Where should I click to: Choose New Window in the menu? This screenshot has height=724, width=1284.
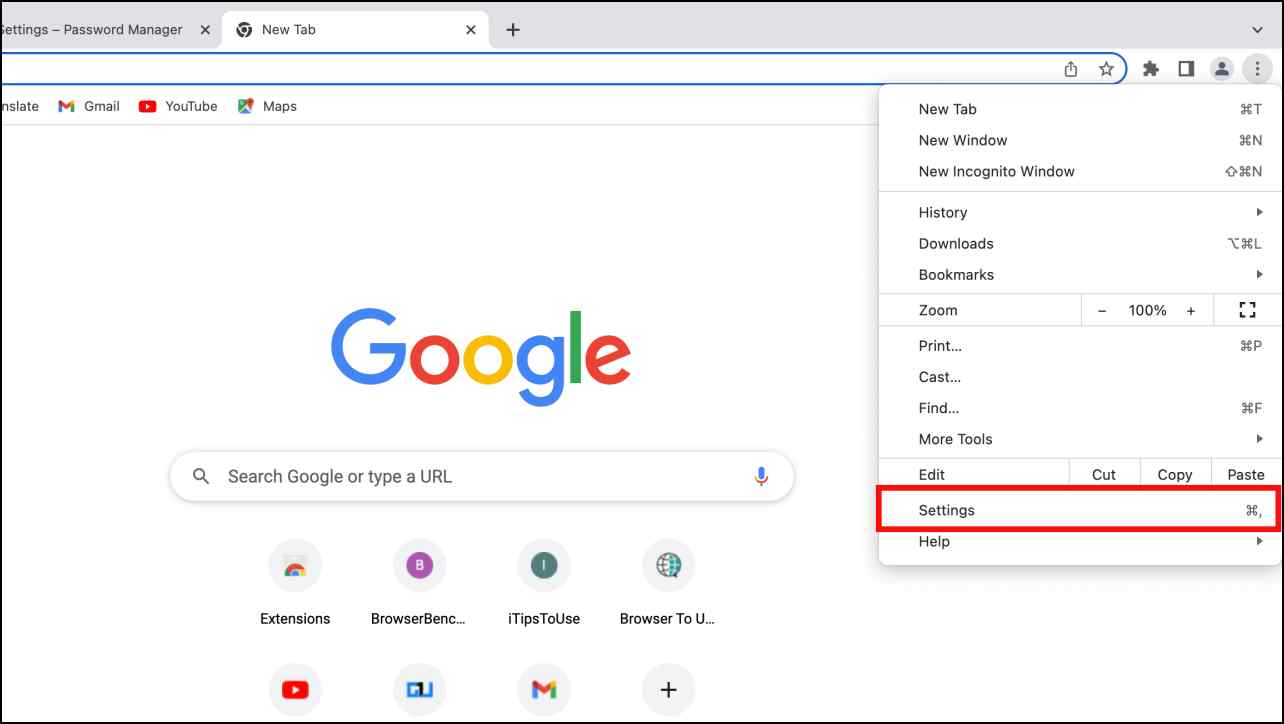click(x=1080, y=140)
